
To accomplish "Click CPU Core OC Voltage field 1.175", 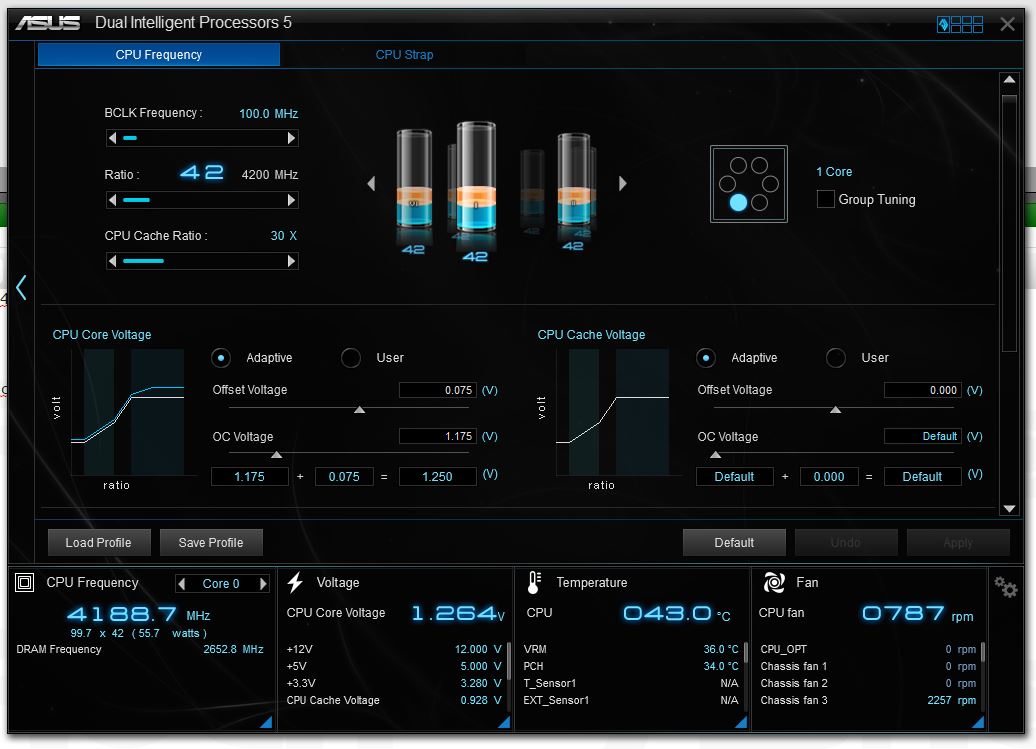I will (x=437, y=436).
